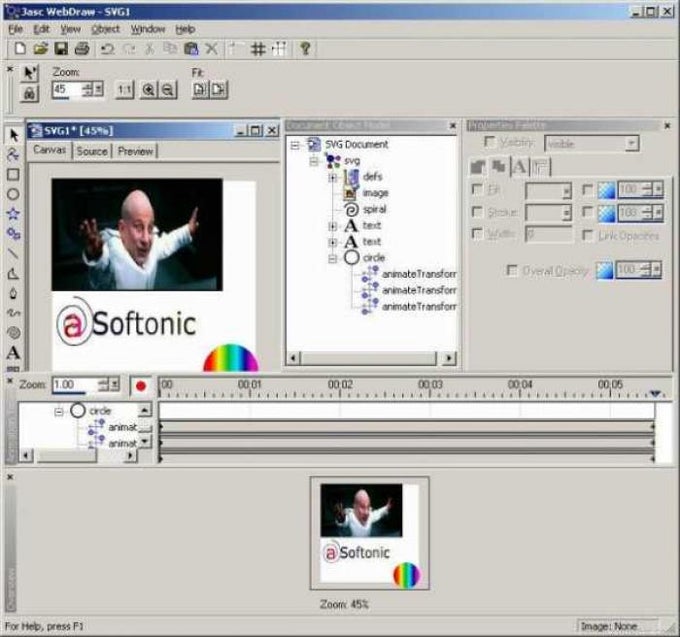Delete selection with the X icon
The height and width of the screenshot is (637, 680).
point(212,49)
